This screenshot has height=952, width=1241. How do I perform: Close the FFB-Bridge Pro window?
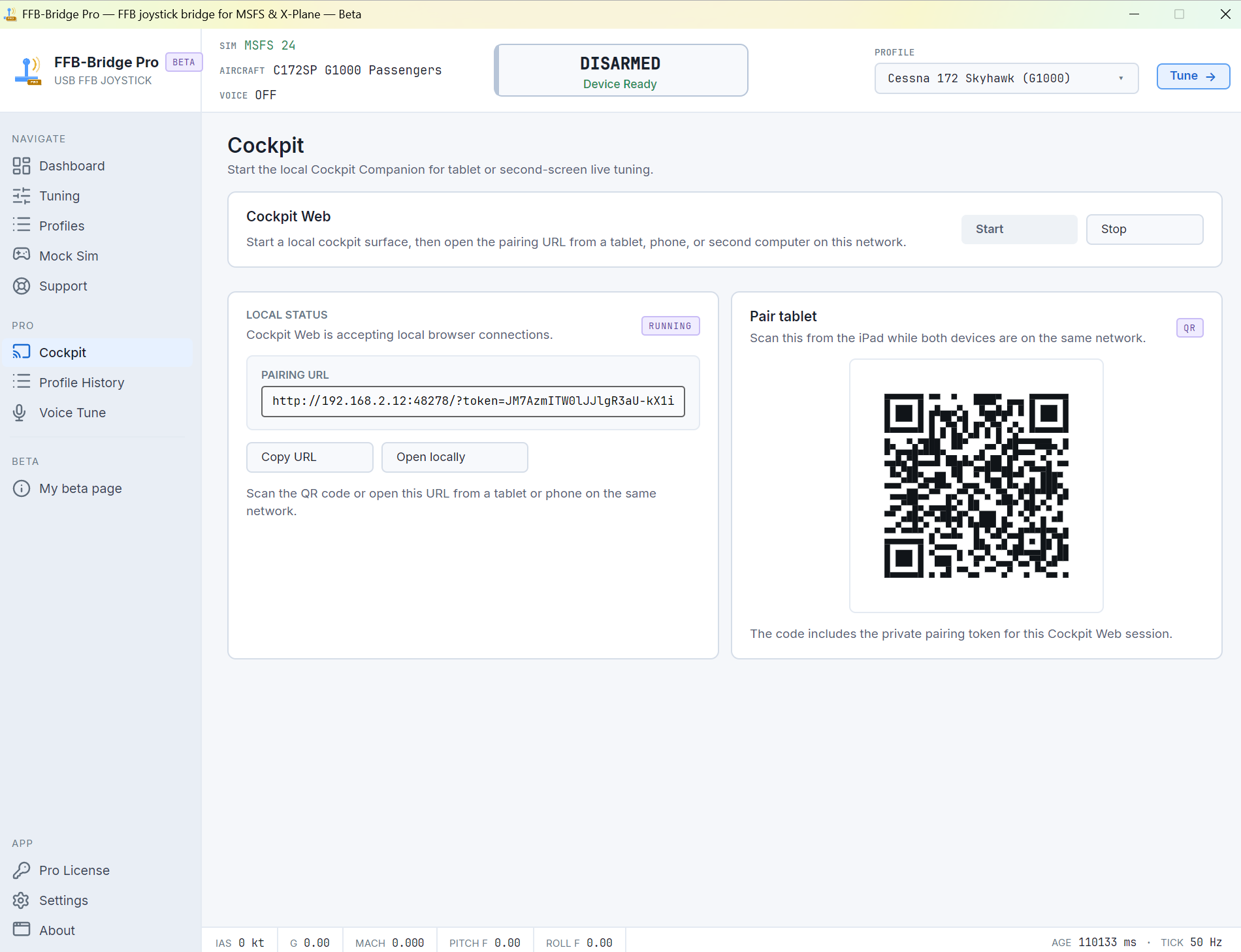(x=1225, y=14)
